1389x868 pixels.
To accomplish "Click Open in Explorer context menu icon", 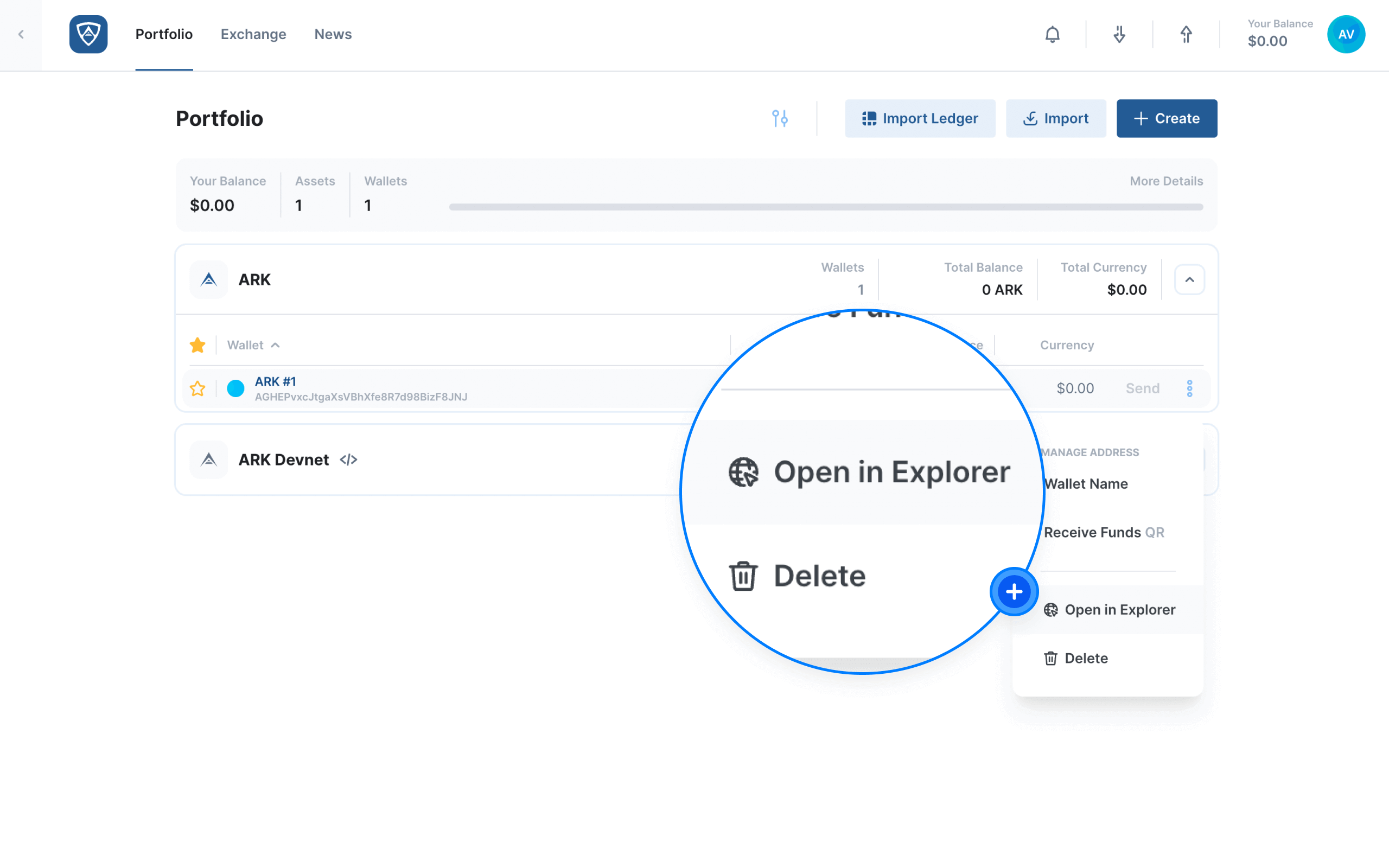I will [1051, 608].
